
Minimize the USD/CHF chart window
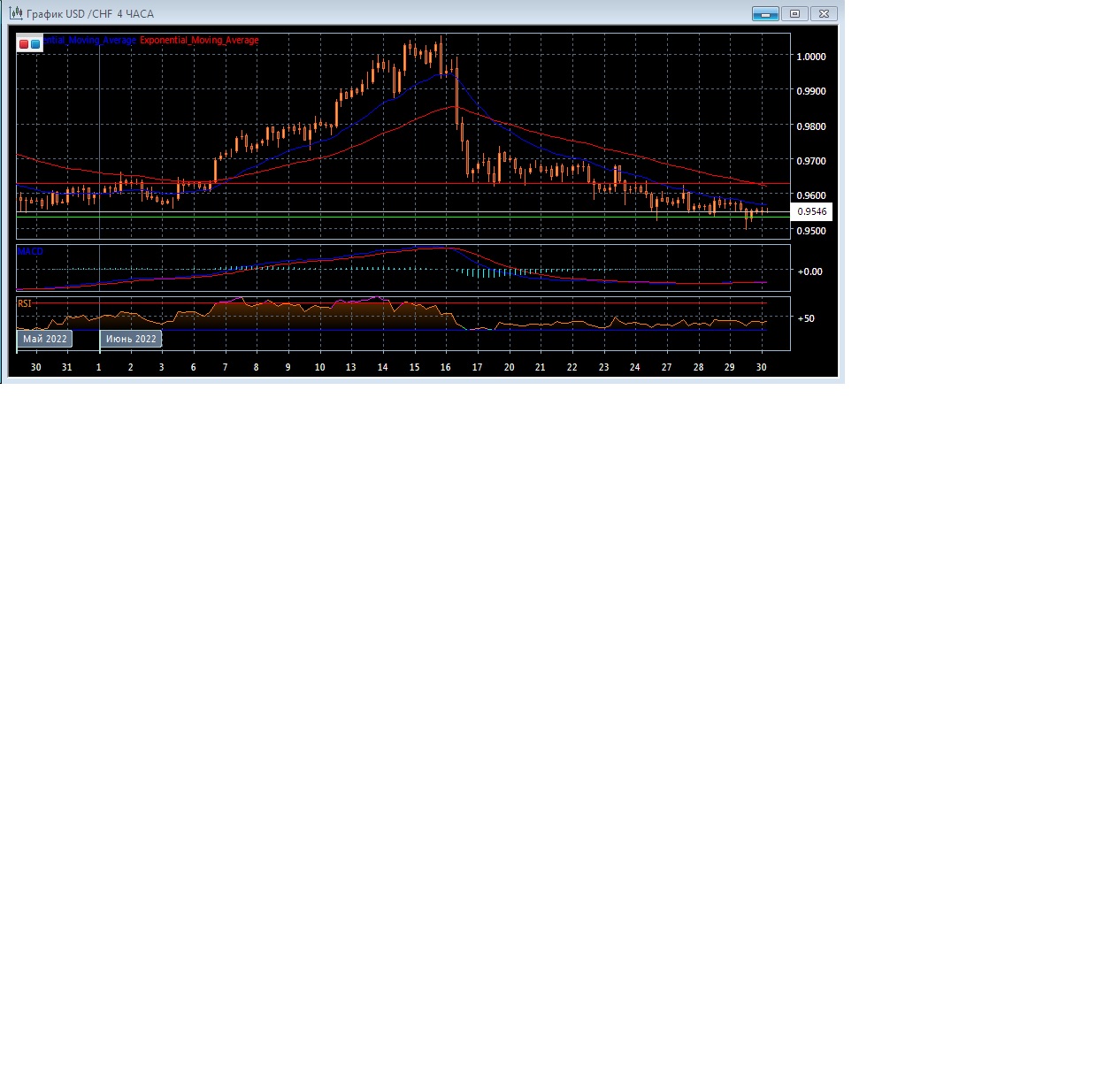click(765, 13)
